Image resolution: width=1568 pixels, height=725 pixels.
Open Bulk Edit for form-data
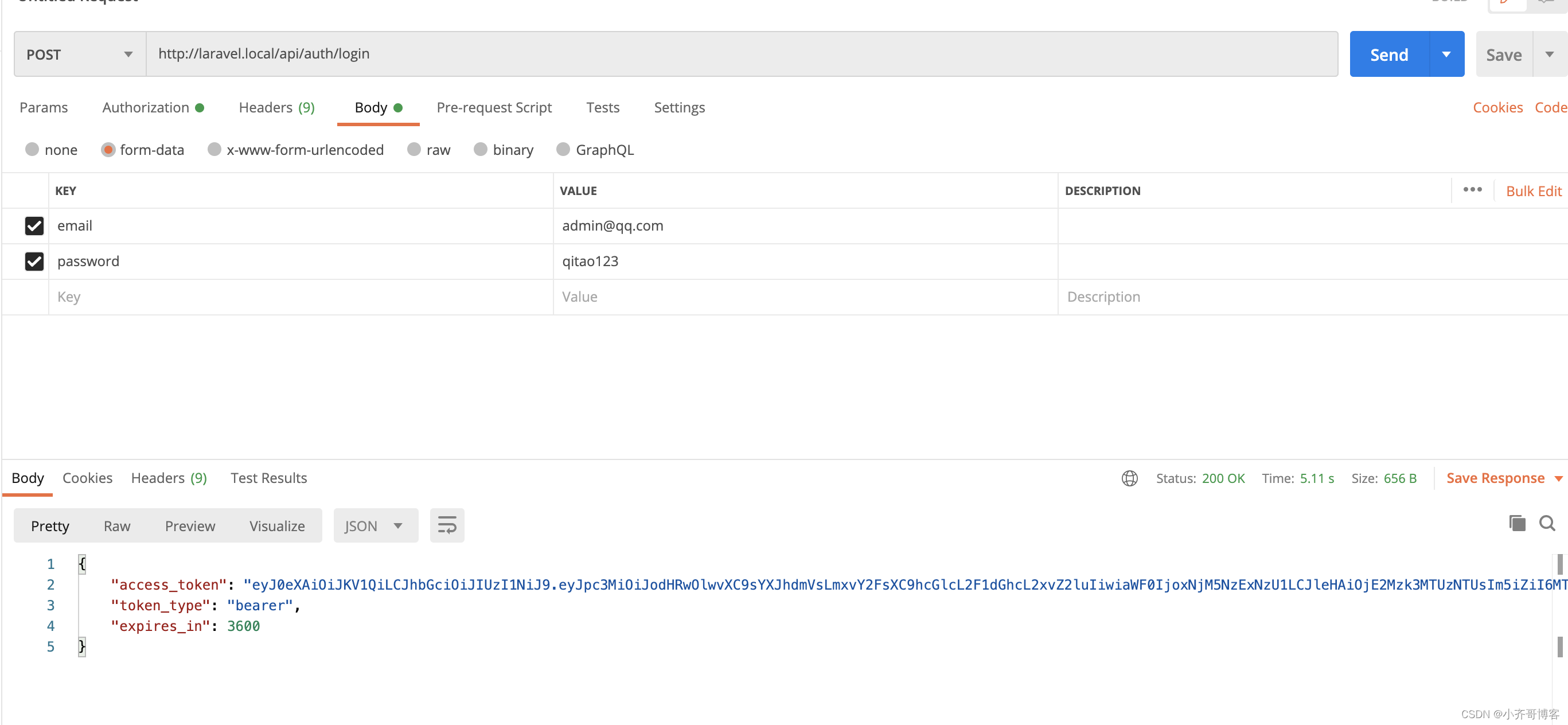point(1534,190)
